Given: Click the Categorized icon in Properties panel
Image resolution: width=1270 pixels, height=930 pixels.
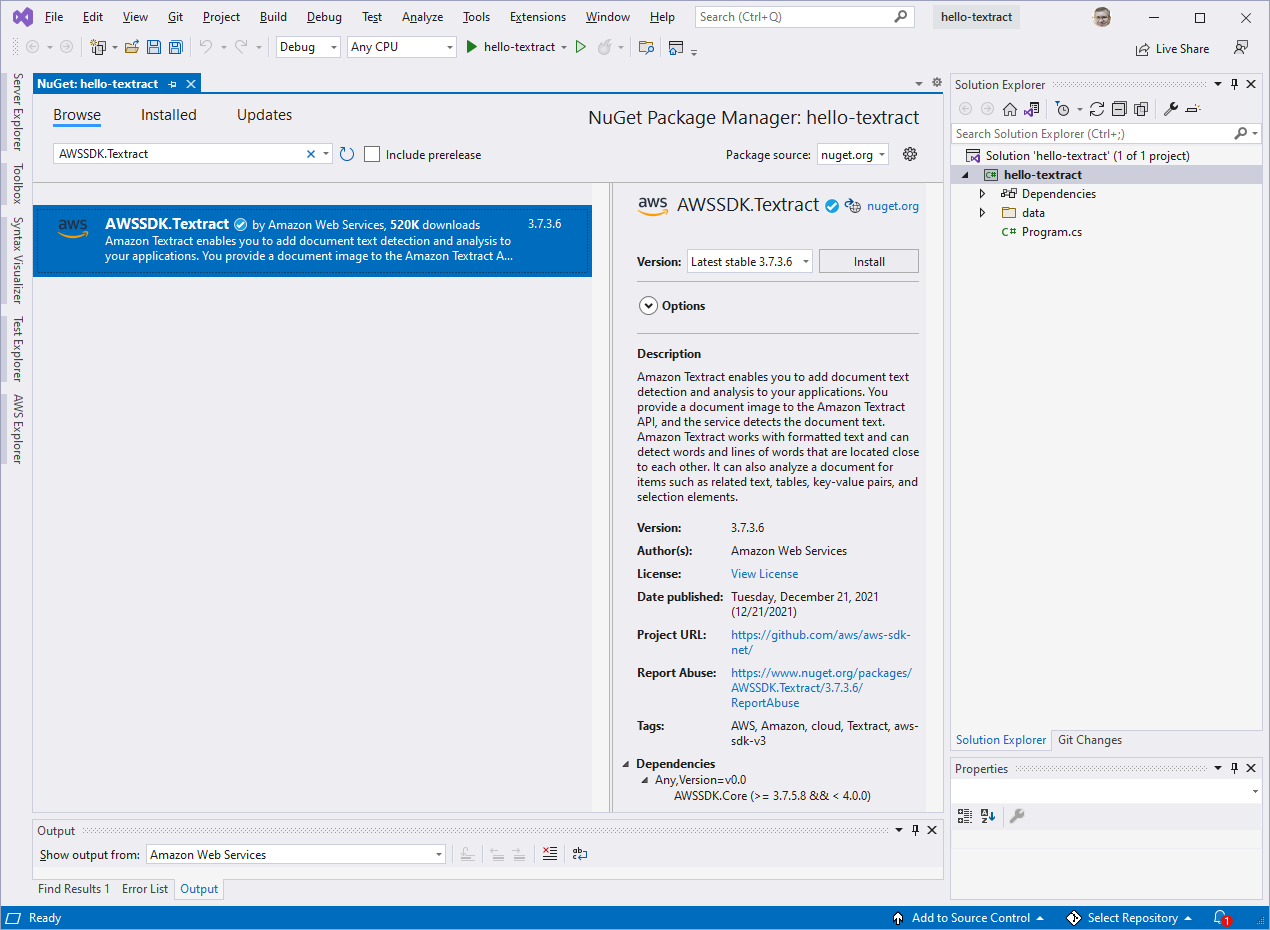Looking at the screenshot, I should [965, 816].
